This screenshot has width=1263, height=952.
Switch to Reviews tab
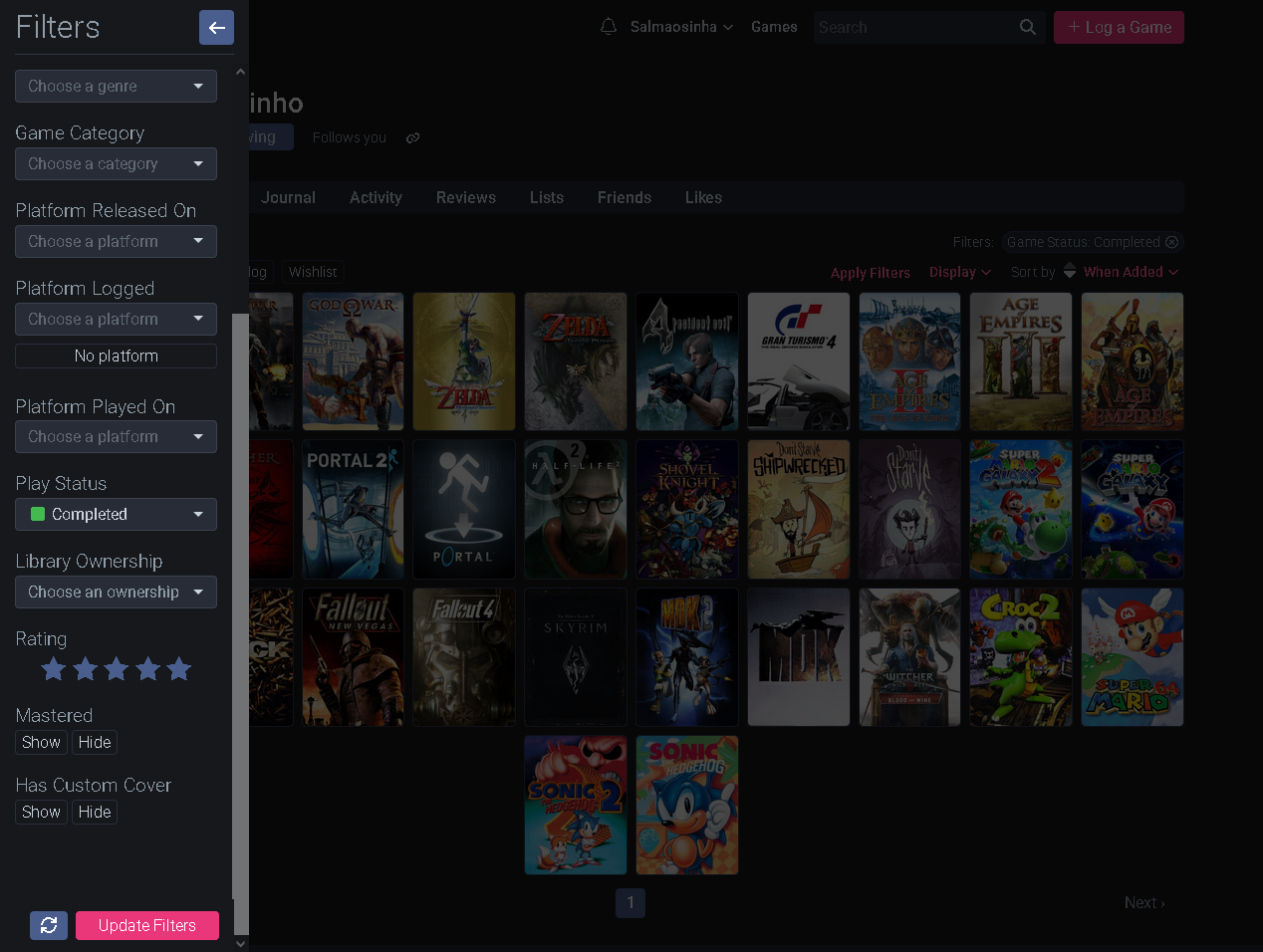click(466, 198)
